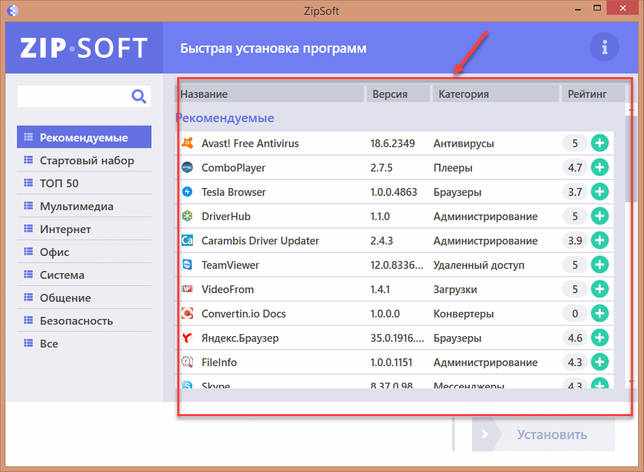The image size is (644, 472).
Task: Select Рекомендуемые category in sidebar
Action: click(84, 137)
